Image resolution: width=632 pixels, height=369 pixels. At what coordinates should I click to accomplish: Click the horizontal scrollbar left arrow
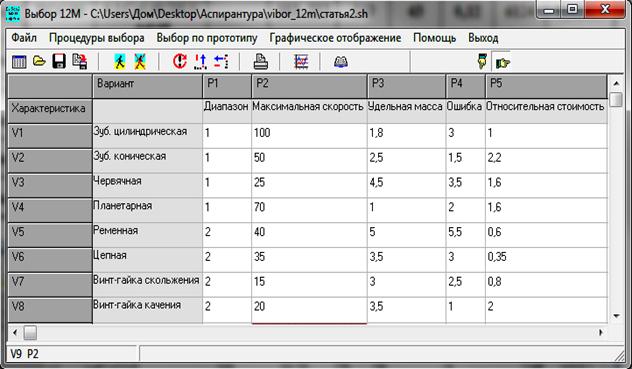15,333
